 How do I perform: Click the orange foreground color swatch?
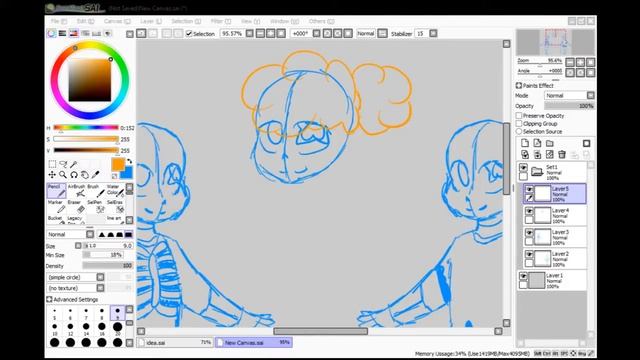click(118, 164)
